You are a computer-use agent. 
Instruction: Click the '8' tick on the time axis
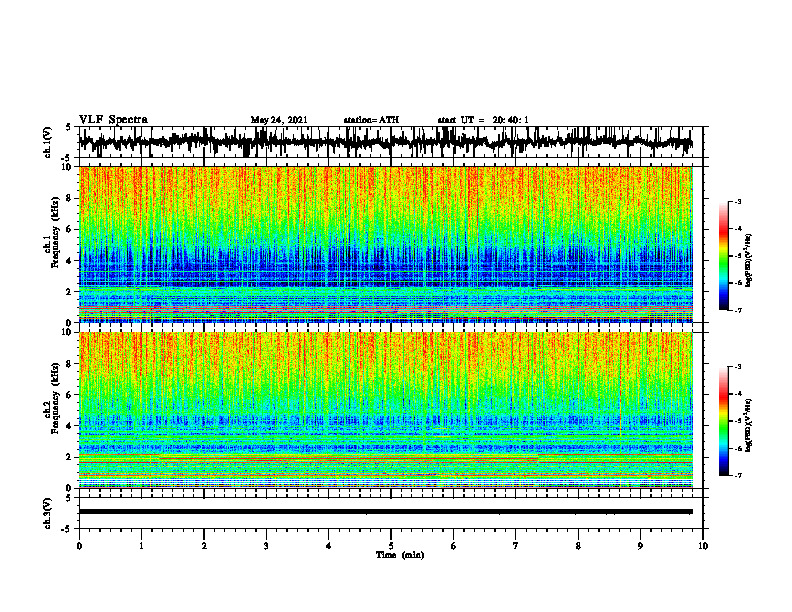pyautogui.click(x=578, y=546)
